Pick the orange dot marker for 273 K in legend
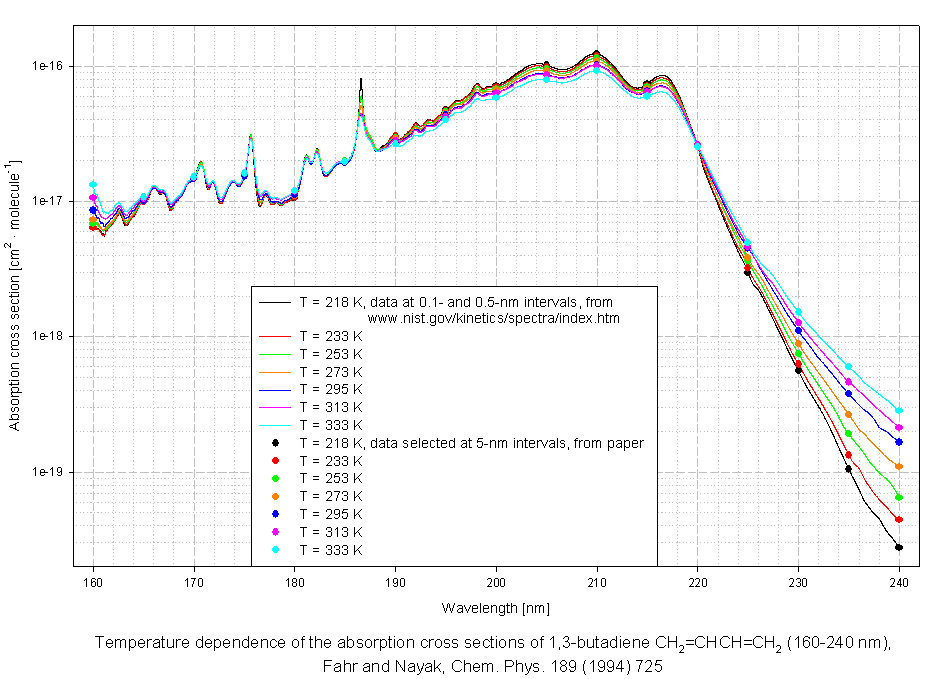 pyautogui.click(x=274, y=496)
